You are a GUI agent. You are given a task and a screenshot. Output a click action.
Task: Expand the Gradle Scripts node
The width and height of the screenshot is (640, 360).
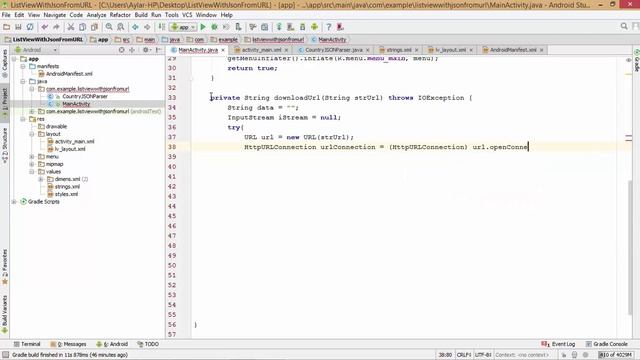(14, 202)
